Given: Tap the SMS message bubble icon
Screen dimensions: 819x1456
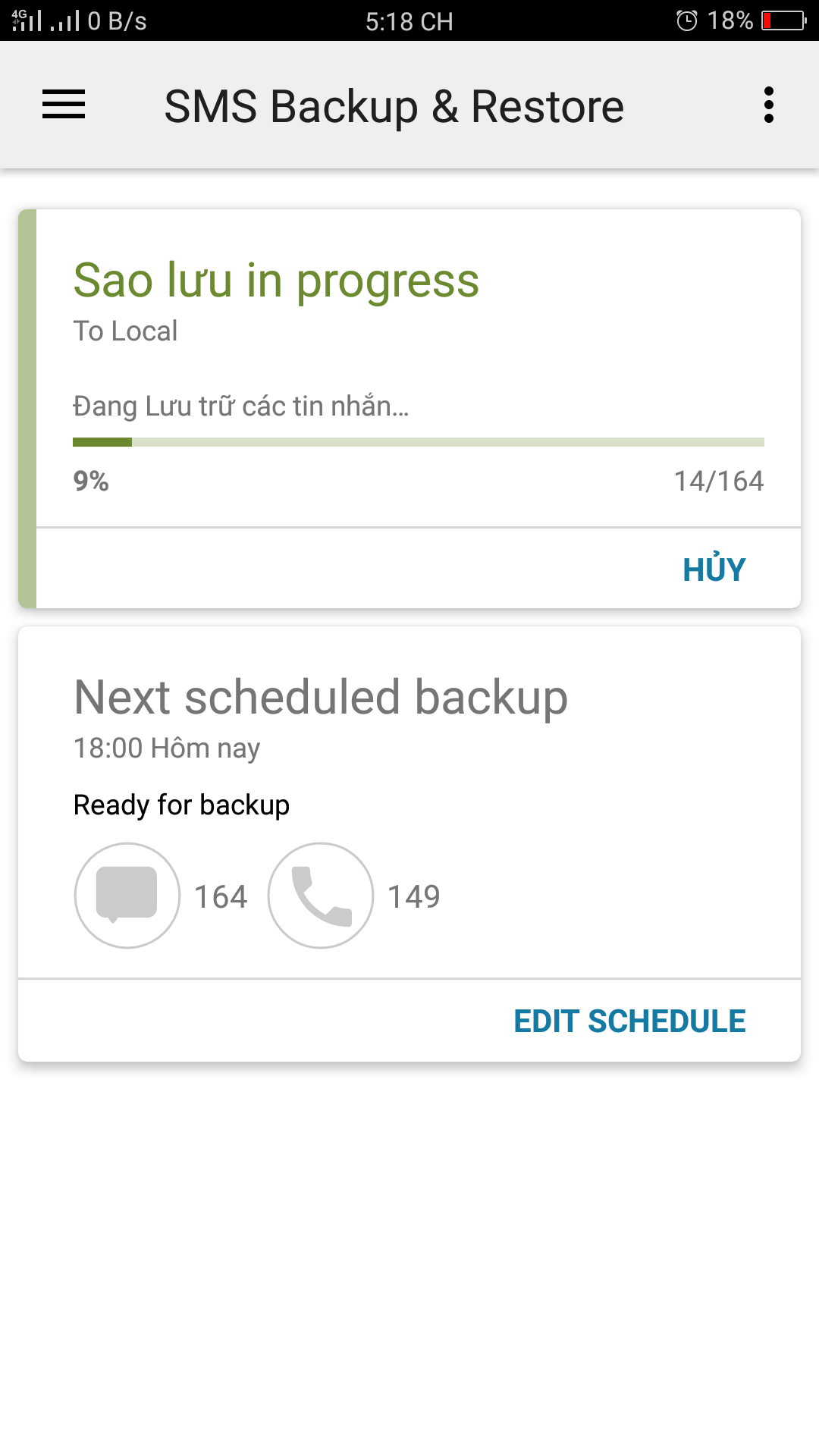Looking at the screenshot, I should (x=127, y=895).
